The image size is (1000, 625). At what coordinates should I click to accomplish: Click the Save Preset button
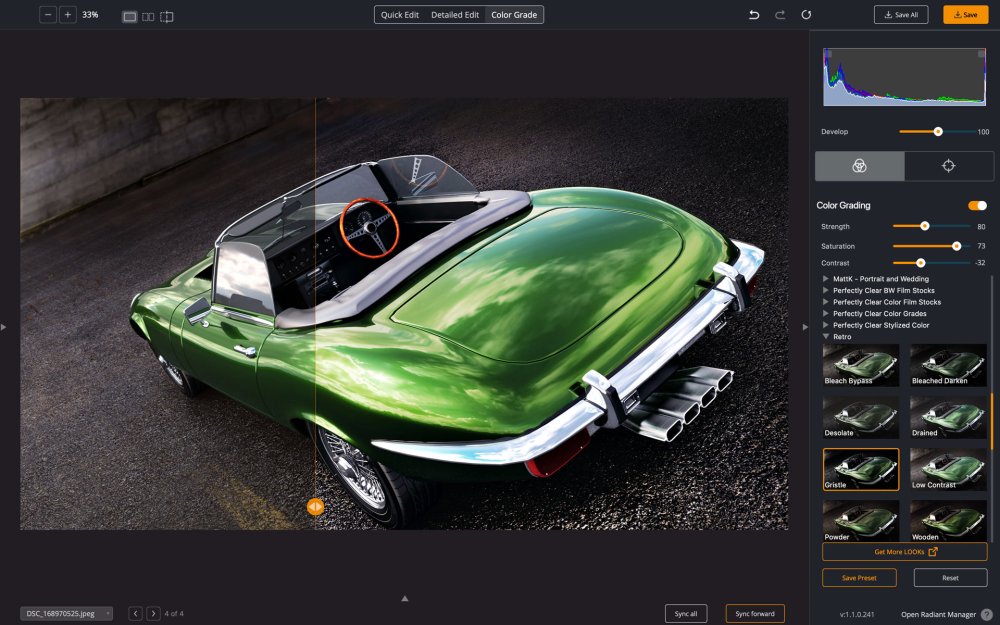(x=859, y=578)
